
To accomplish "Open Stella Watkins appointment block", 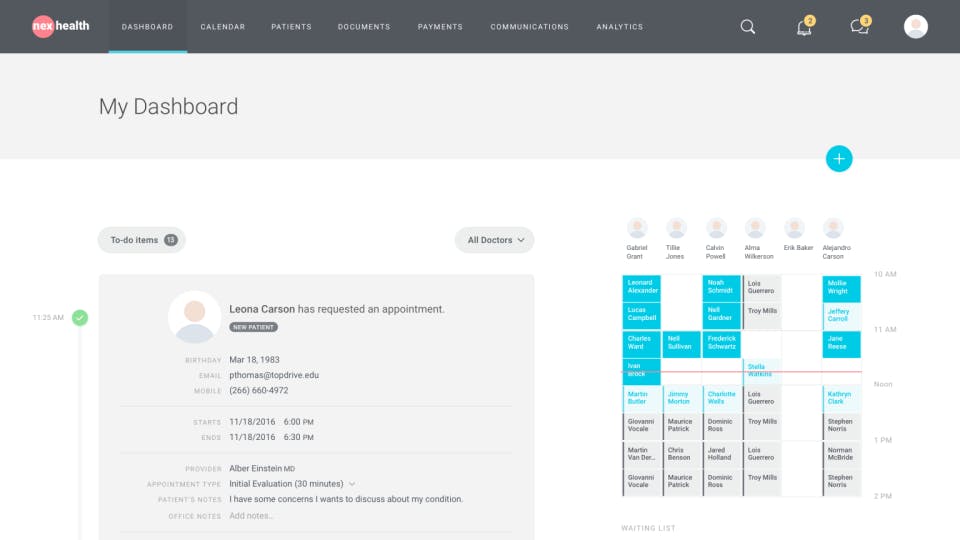I will click(762, 372).
